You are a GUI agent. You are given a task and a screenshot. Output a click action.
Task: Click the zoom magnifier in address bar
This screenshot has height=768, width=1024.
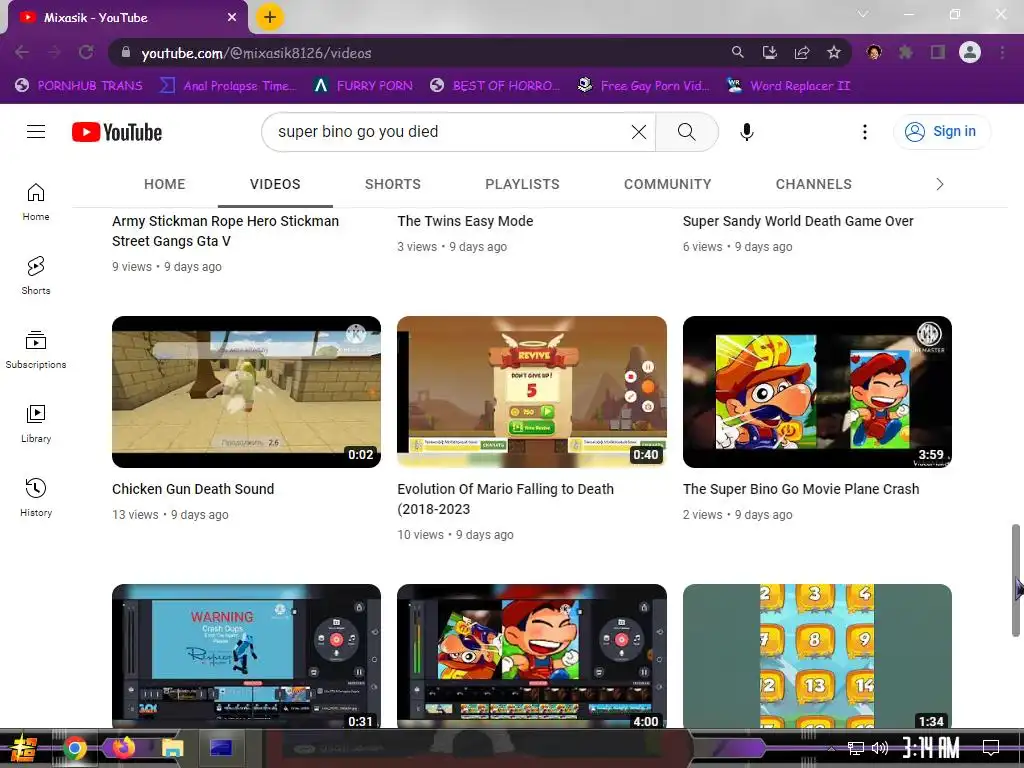[x=737, y=52]
